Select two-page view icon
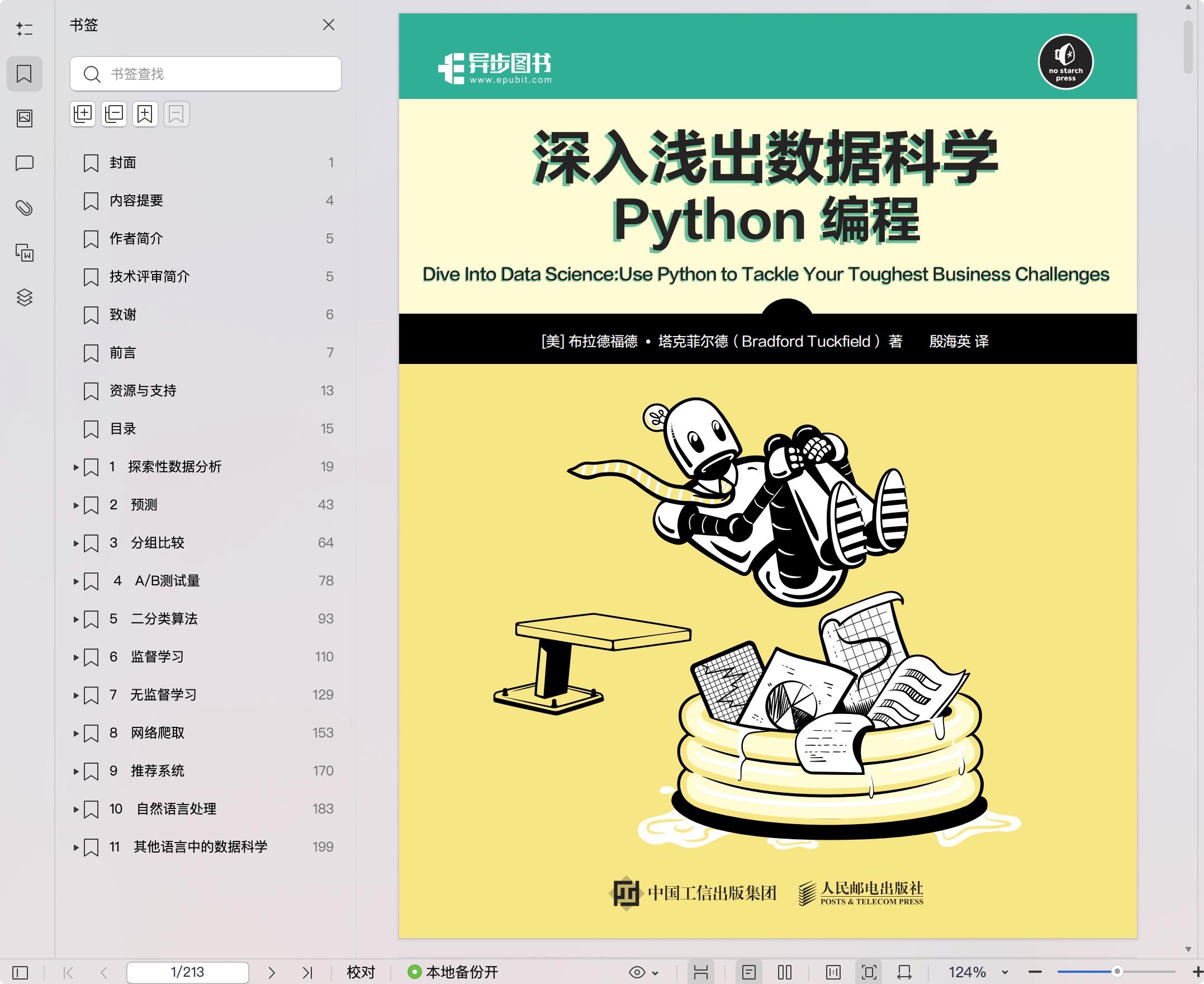1204x984 pixels. (x=785, y=973)
